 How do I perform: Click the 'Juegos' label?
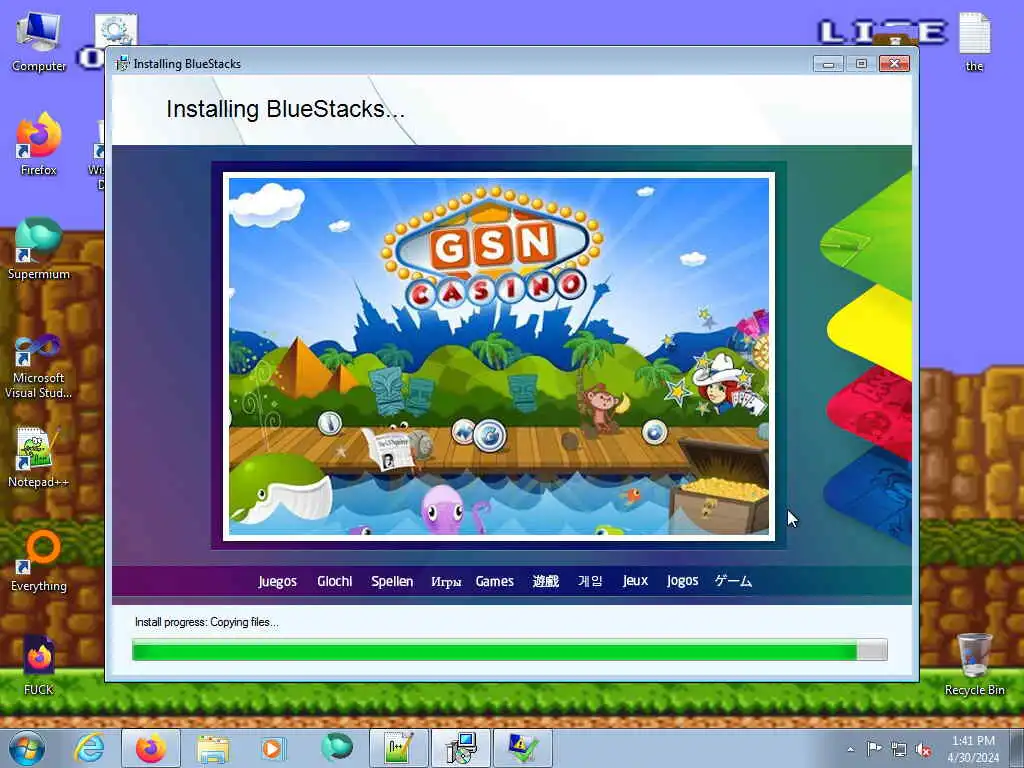point(278,581)
